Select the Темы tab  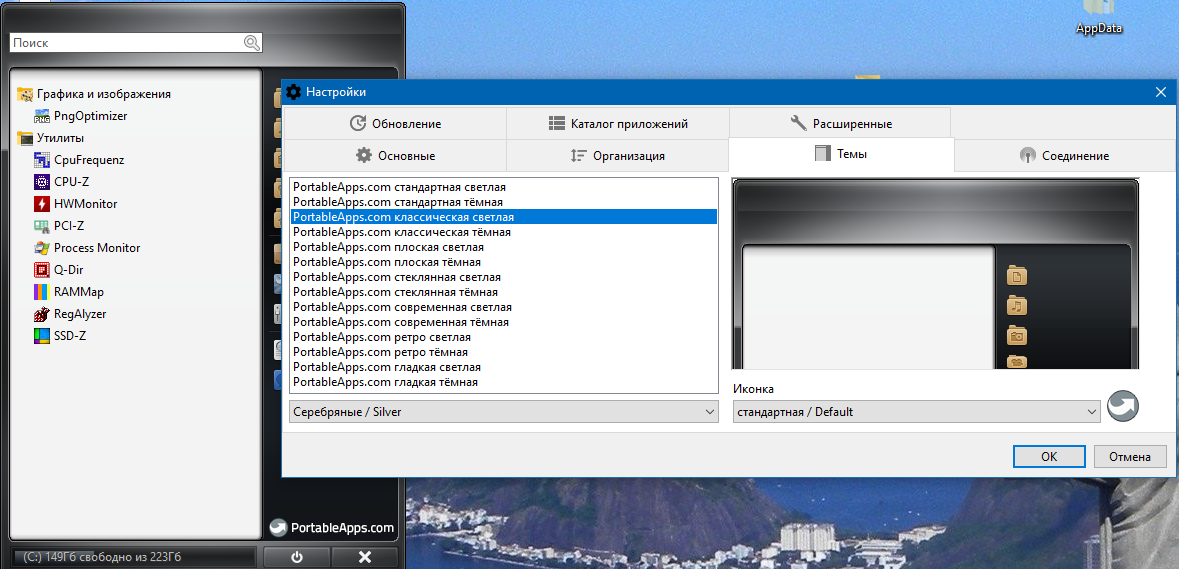click(841, 154)
